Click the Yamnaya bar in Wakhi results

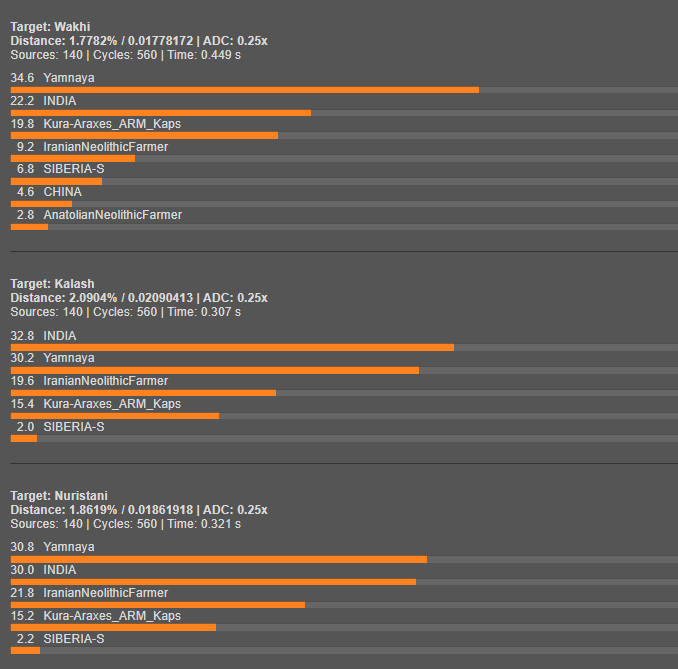click(244, 90)
